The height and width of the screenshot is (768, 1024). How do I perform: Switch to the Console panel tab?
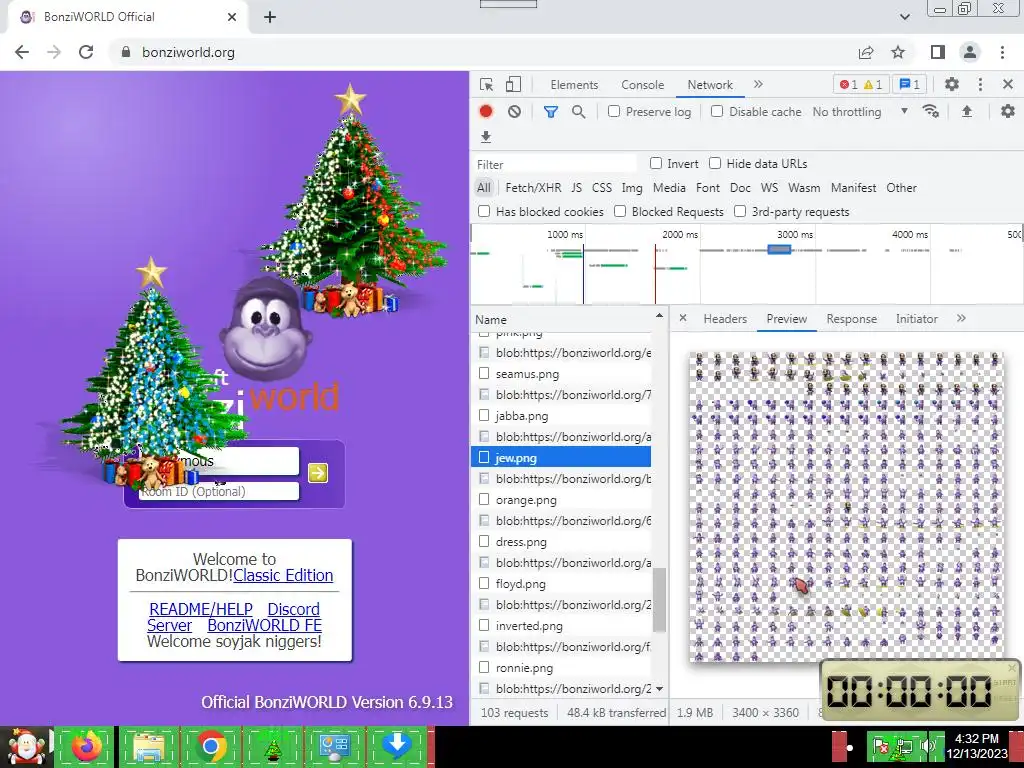pos(643,85)
